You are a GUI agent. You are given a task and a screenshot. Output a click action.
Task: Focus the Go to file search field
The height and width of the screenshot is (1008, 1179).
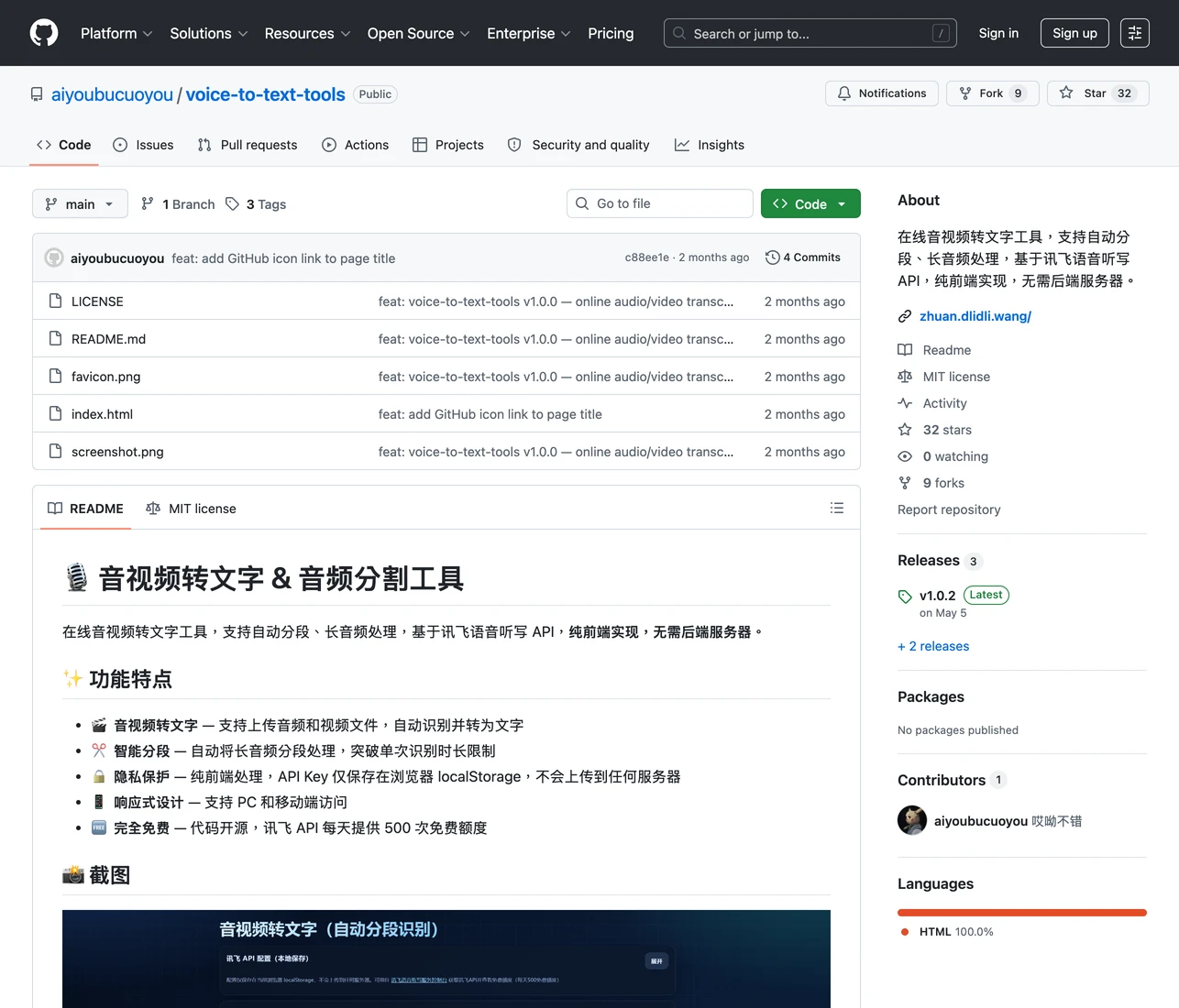pyautogui.click(x=660, y=203)
